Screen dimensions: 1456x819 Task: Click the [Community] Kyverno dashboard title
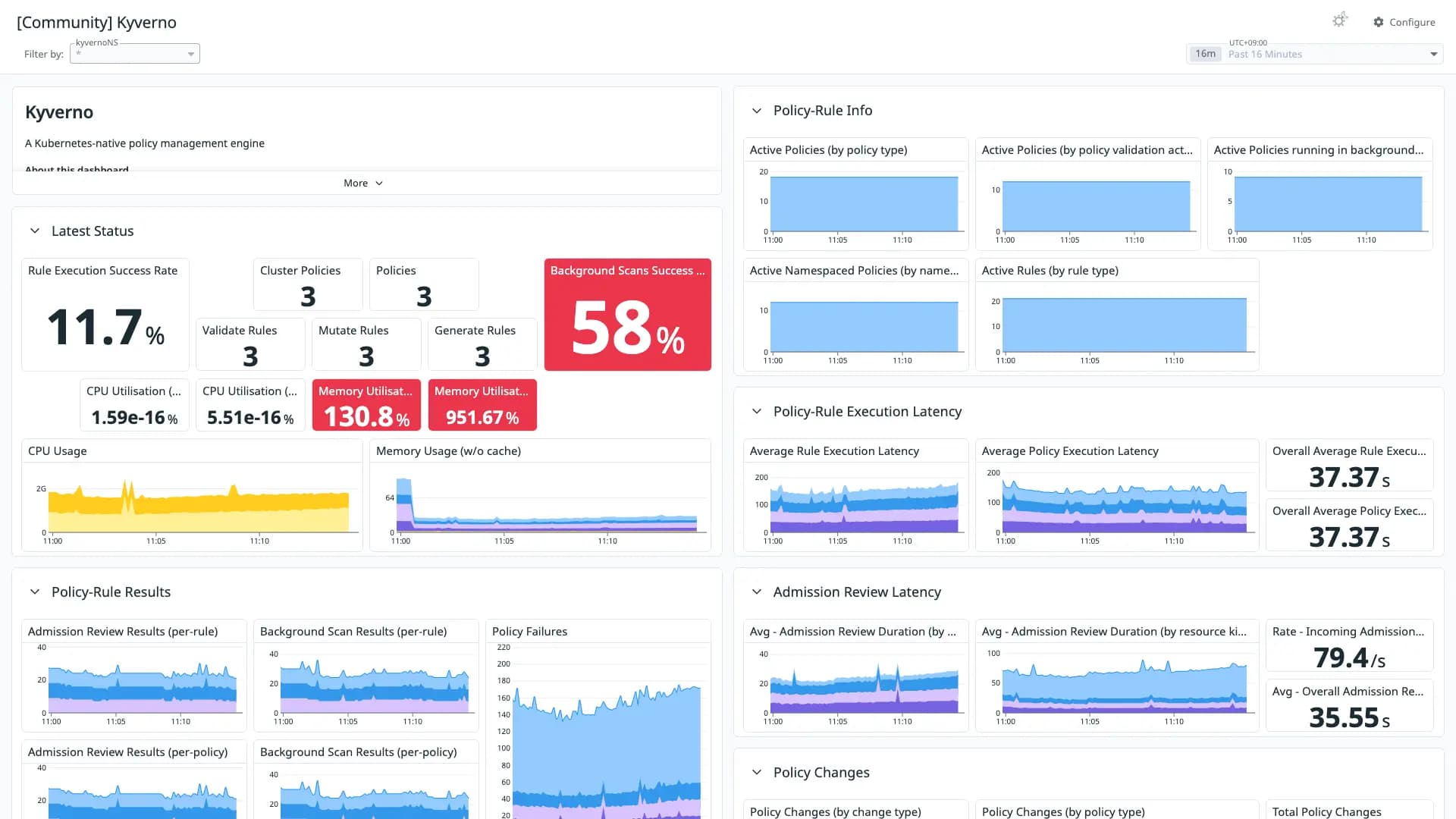point(97,23)
